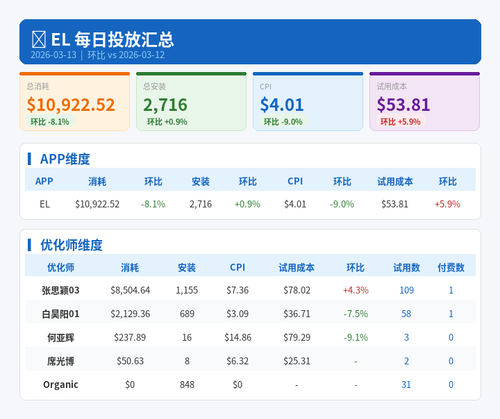Select optimizer row name 何亚辉

point(61,338)
